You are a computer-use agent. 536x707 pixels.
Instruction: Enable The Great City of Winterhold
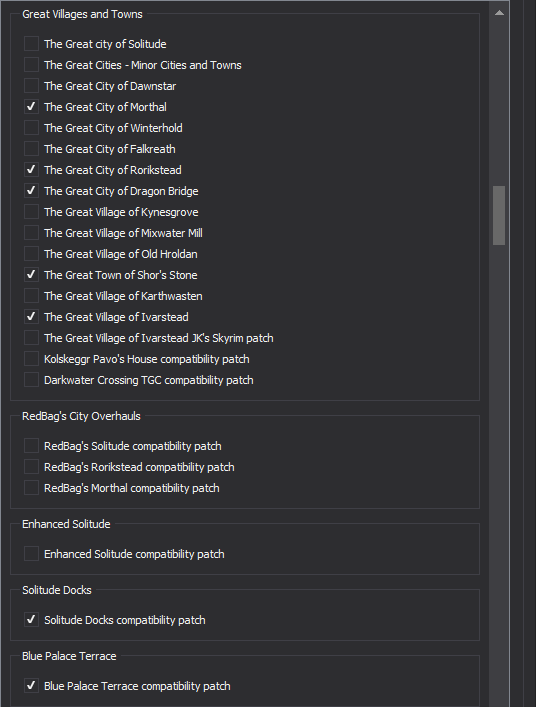[31, 128]
